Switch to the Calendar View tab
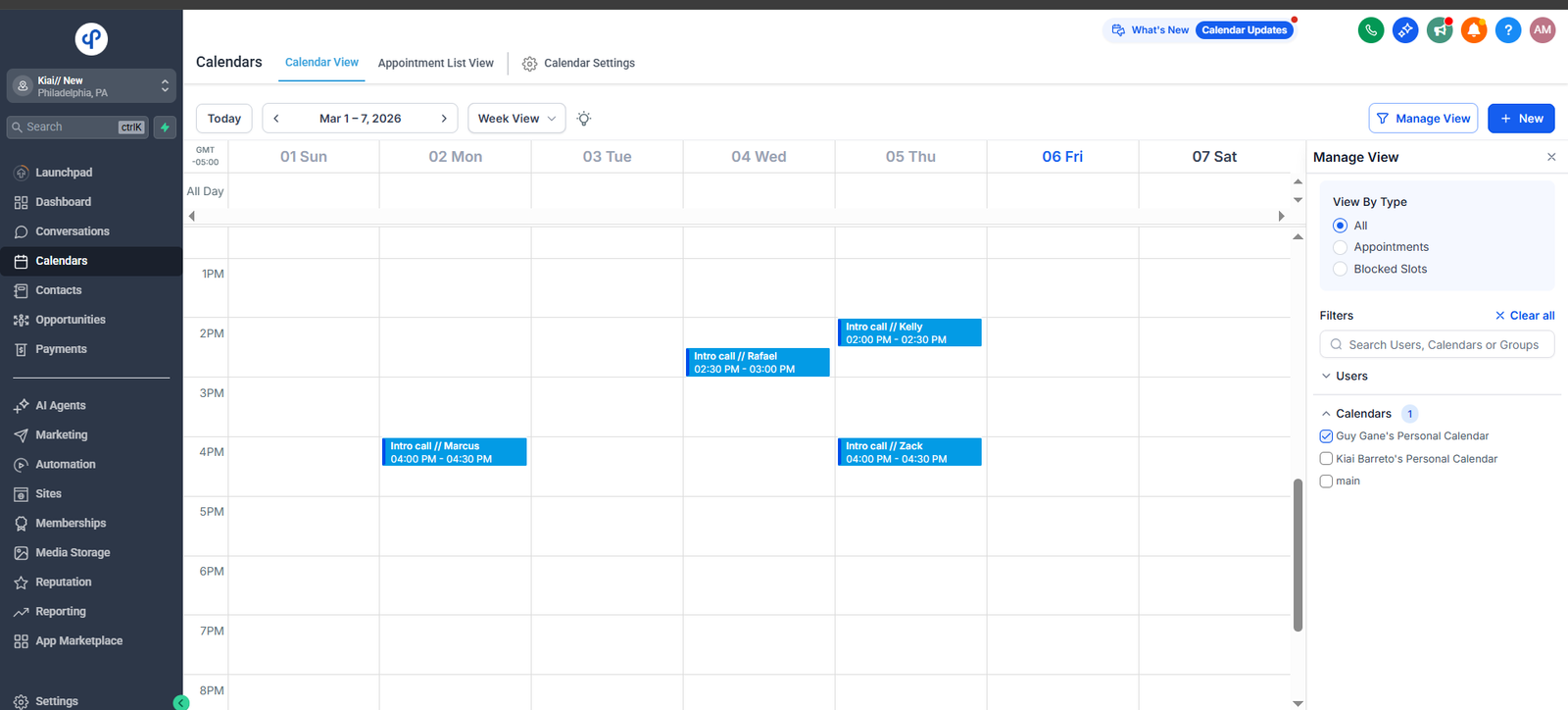Viewport: 1568px width, 710px height. pyautogui.click(x=321, y=63)
